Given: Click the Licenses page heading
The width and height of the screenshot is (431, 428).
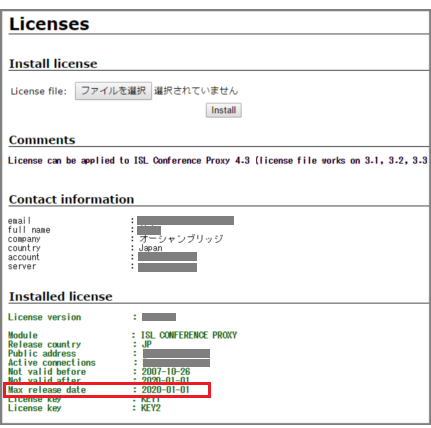Looking at the screenshot, I should pyautogui.click(x=49, y=24).
